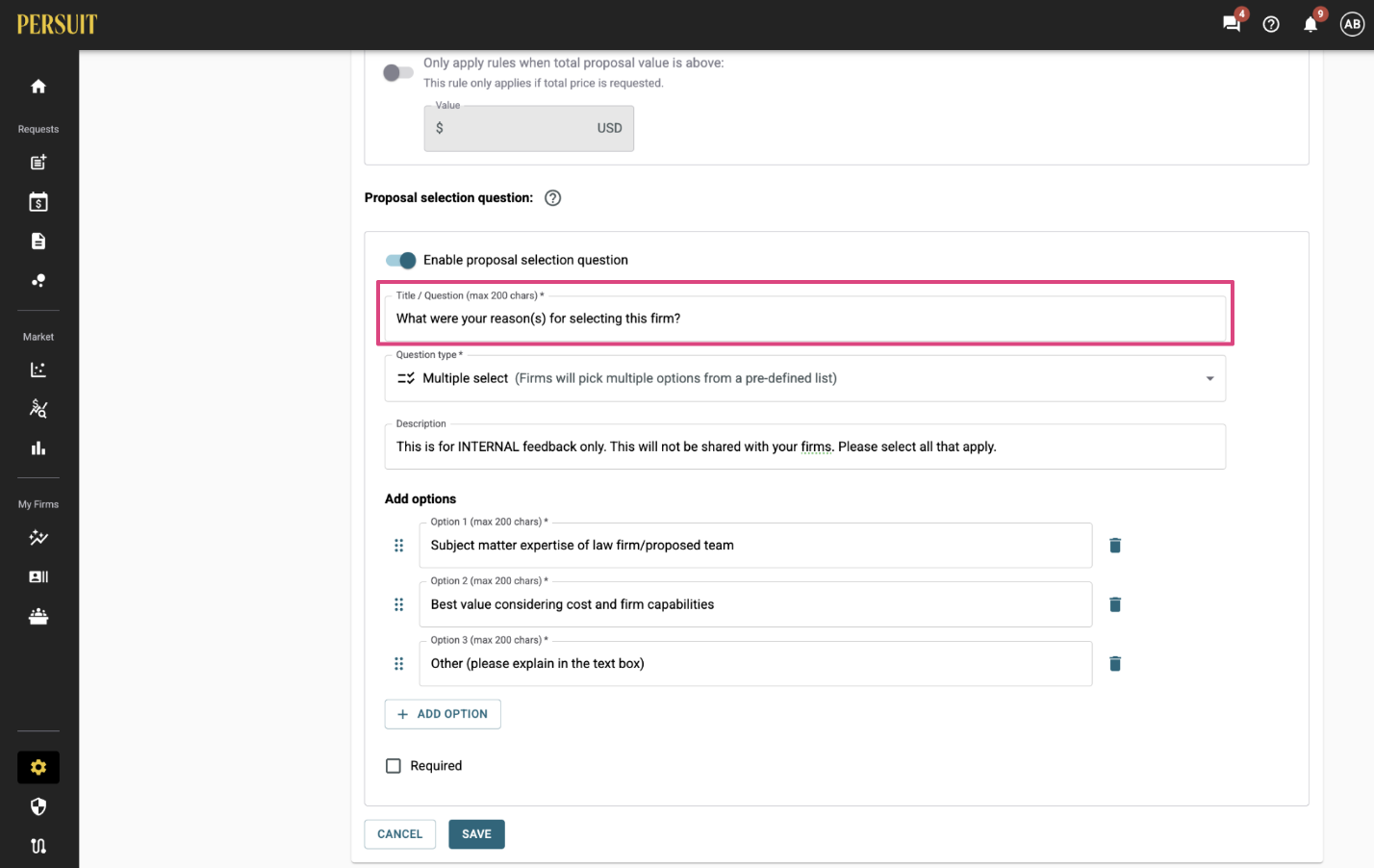
Task: Open the bar chart icon under Market
Action: [x=38, y=448]
